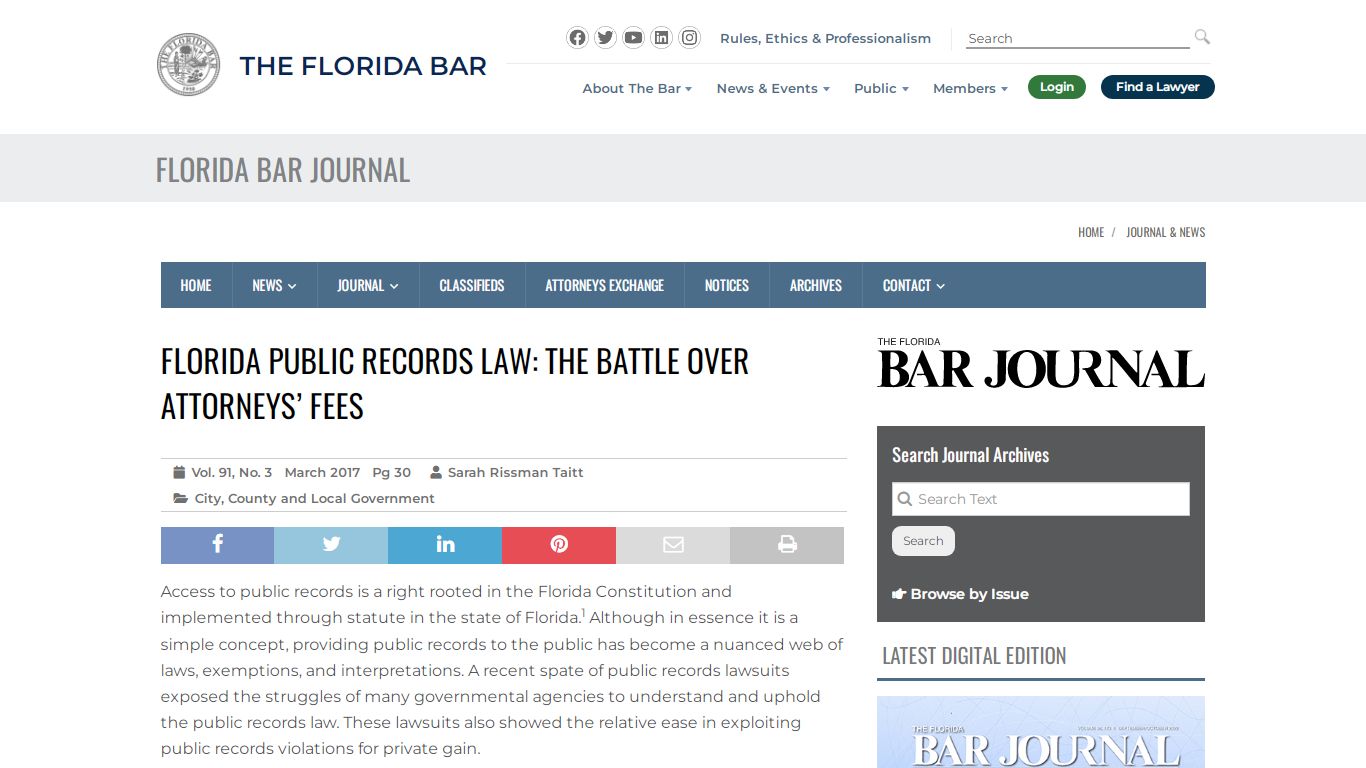
Task: Share the article on Twitter
Action: [331, 545]
